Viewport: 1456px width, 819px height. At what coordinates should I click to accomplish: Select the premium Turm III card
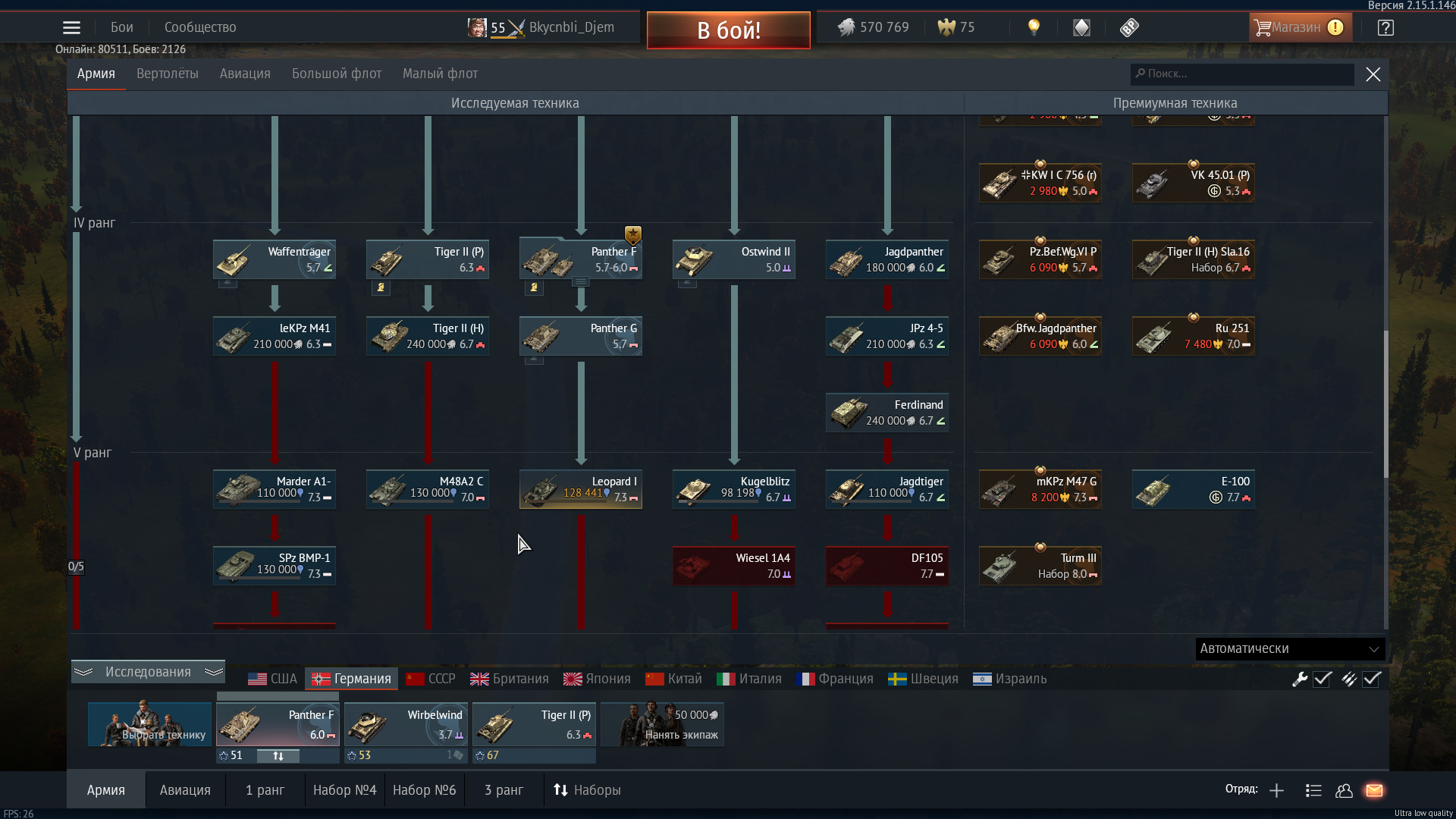coord(1040,566)
